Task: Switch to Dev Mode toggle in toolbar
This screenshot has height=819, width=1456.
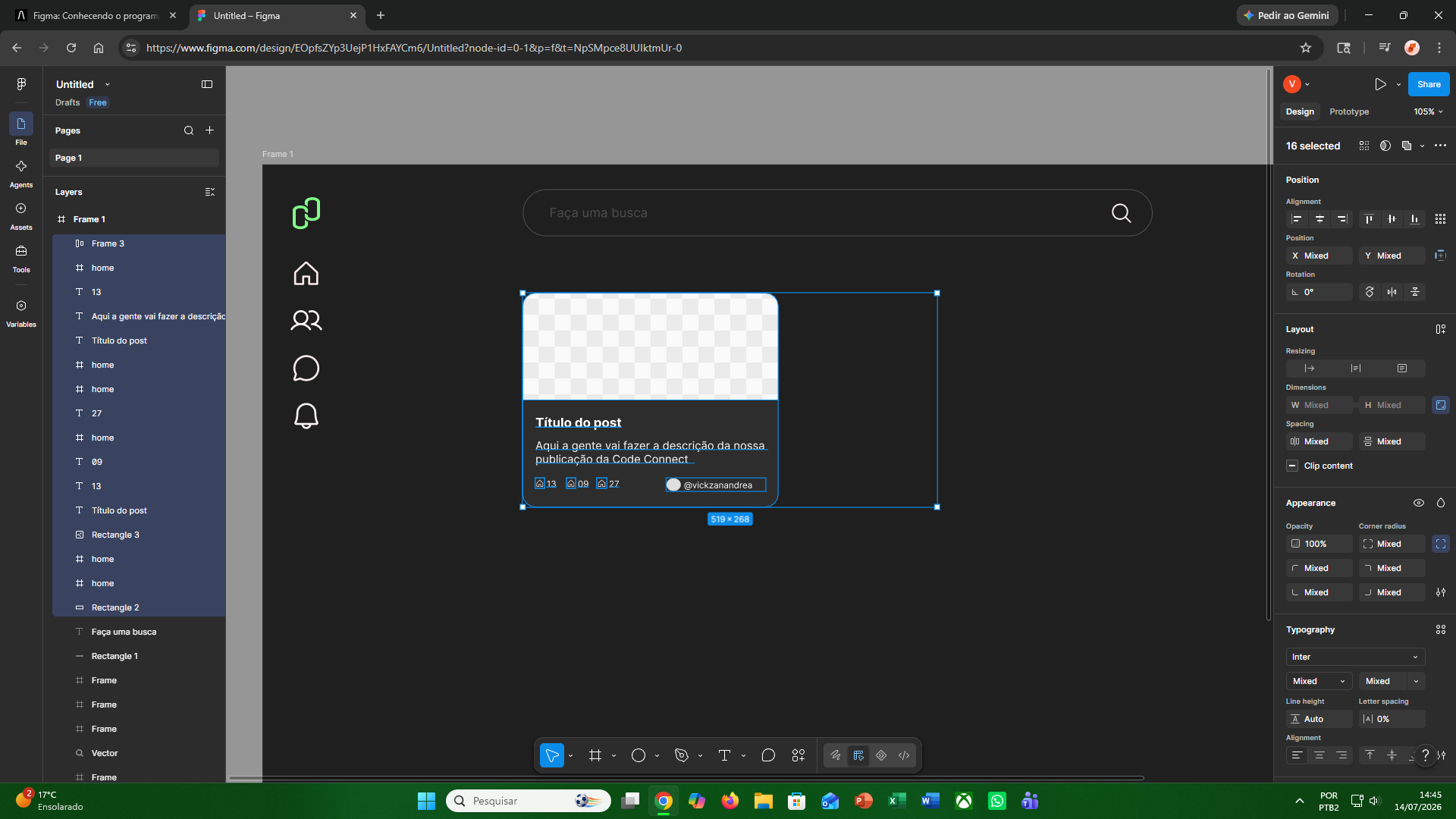Action: click(x=904, y=755)
